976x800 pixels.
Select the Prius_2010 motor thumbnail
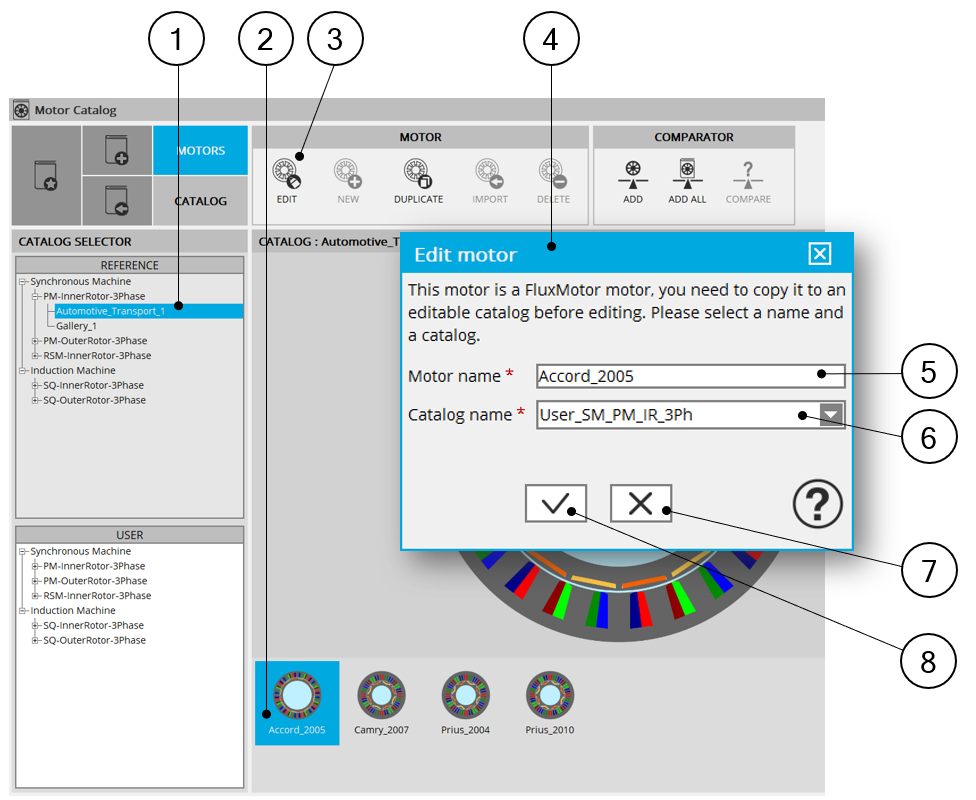[549, 701]
